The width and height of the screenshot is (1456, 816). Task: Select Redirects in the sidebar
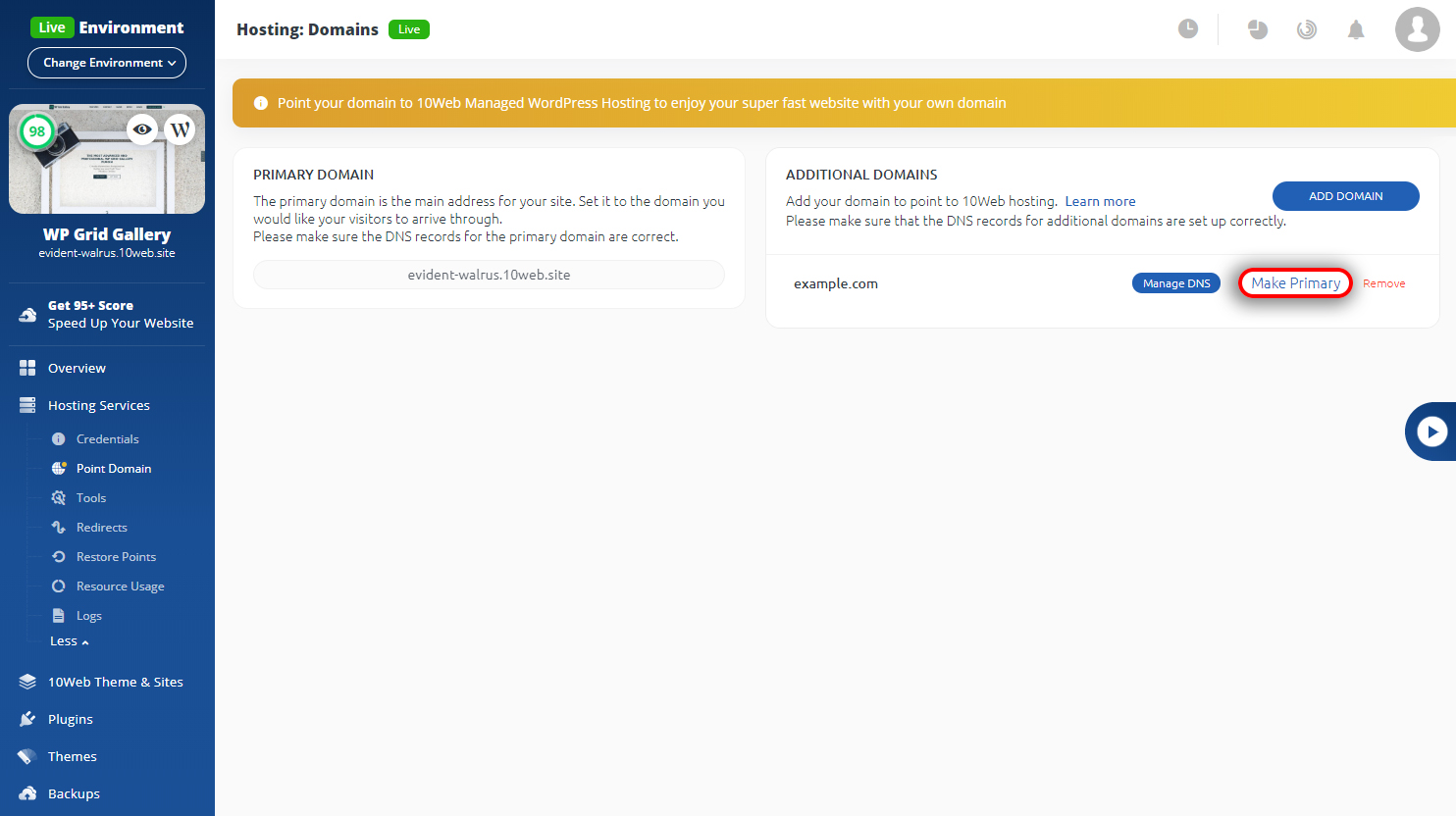pos(102,528)
